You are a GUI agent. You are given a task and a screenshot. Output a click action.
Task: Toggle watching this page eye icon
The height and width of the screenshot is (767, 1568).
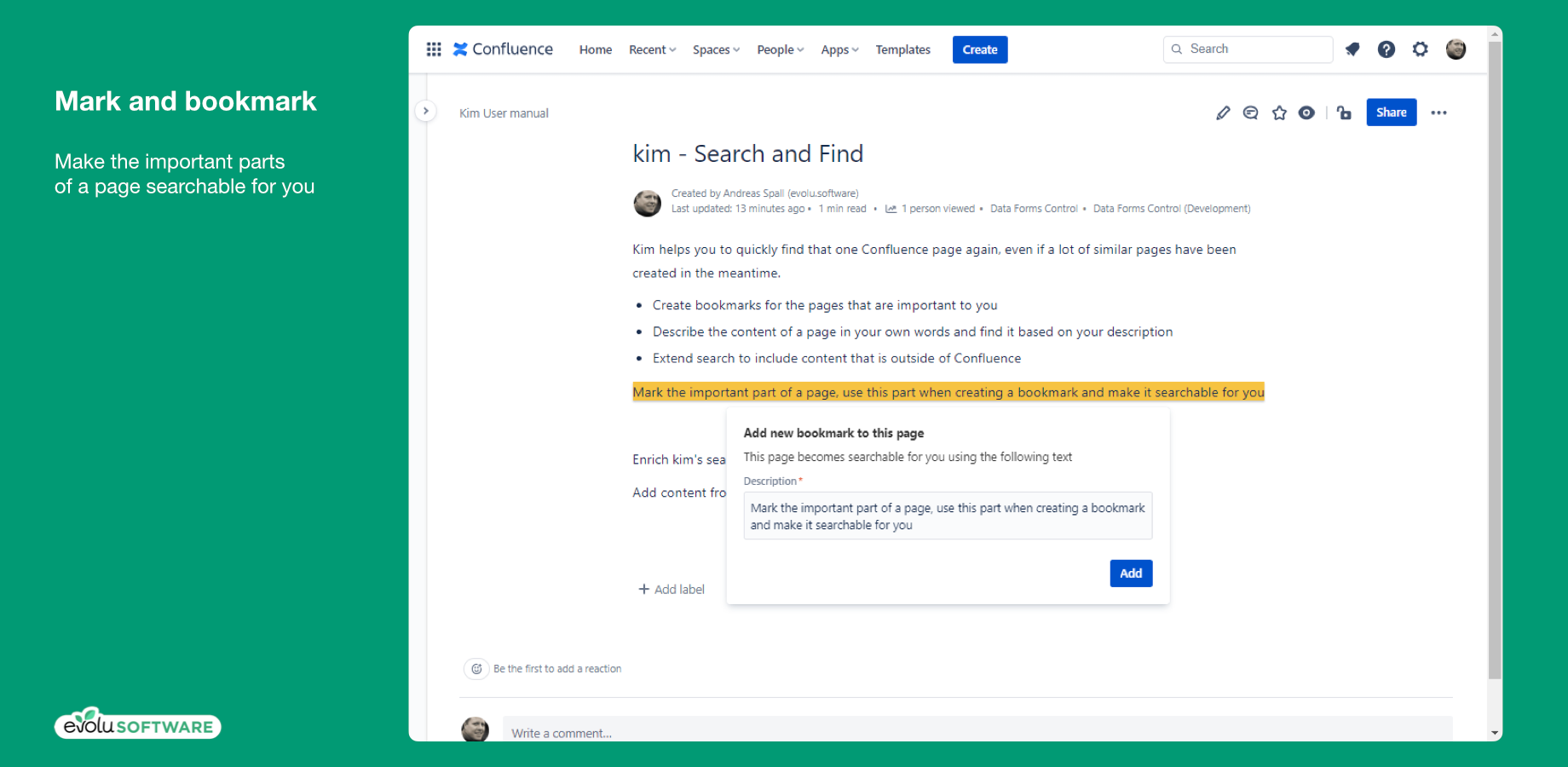click(x=1306, y=112)
